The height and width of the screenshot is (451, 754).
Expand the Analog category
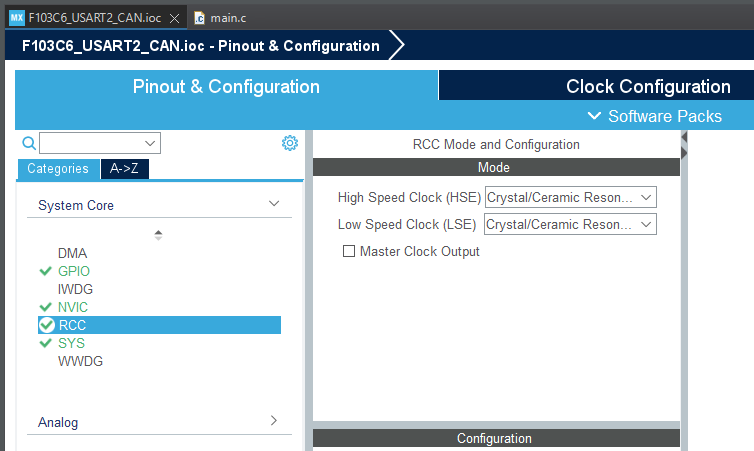click(x=274, y=422)
